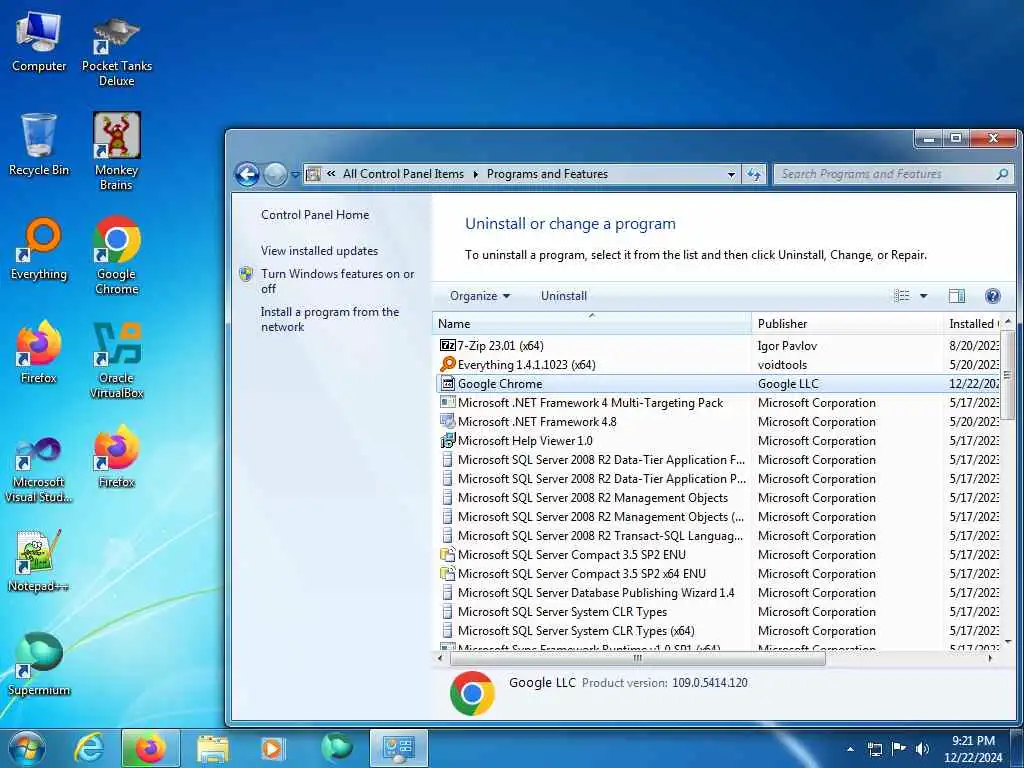This screenshot has width=1024, height=768.
Task: Open Control Panel Home link
Action: coord(315,215)
